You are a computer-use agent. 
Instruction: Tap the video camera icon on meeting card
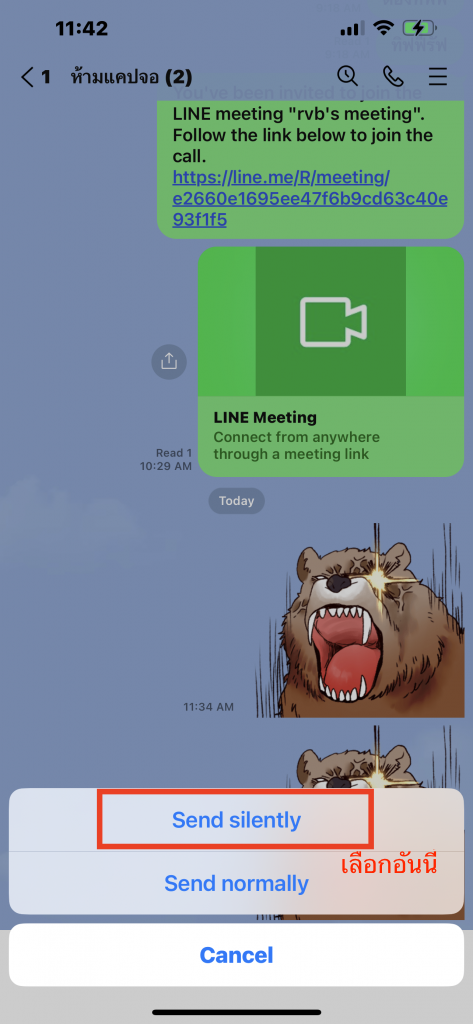pos(333,322)
